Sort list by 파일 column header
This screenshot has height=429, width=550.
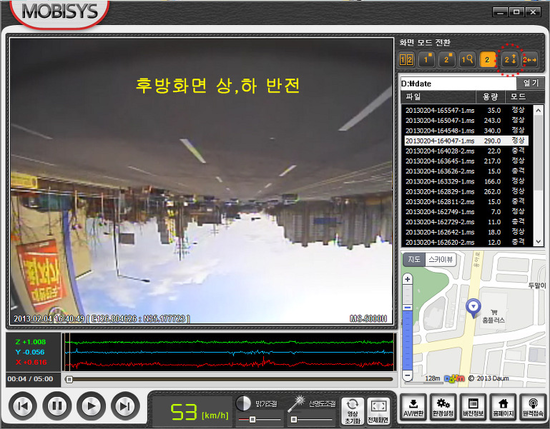pos(439,96)
